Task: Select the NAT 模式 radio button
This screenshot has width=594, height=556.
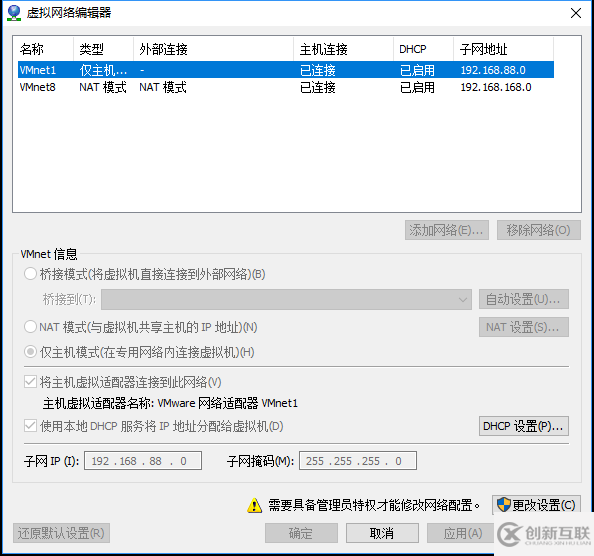Action: click(30, 327)
